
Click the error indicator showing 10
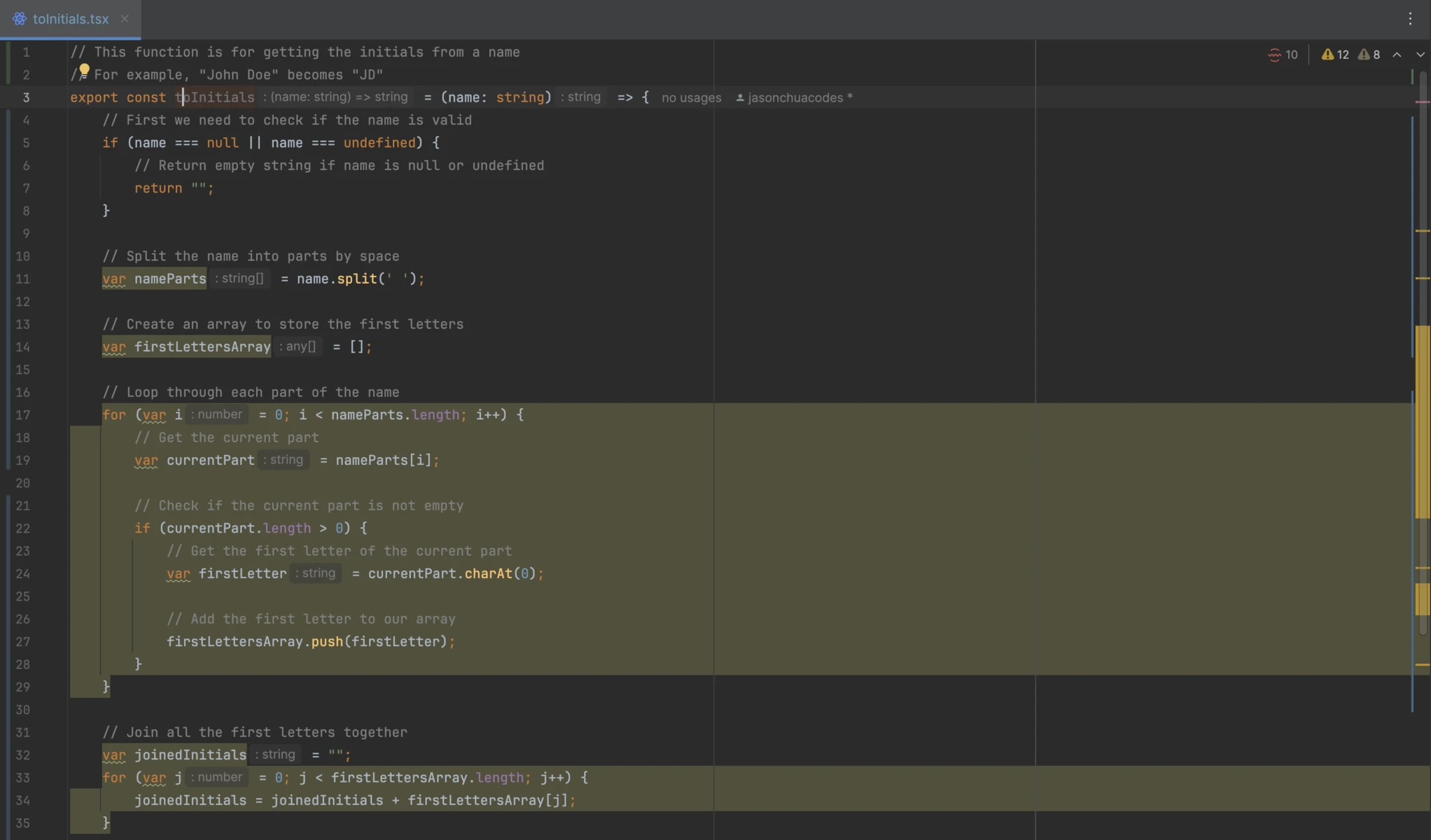1283,55
